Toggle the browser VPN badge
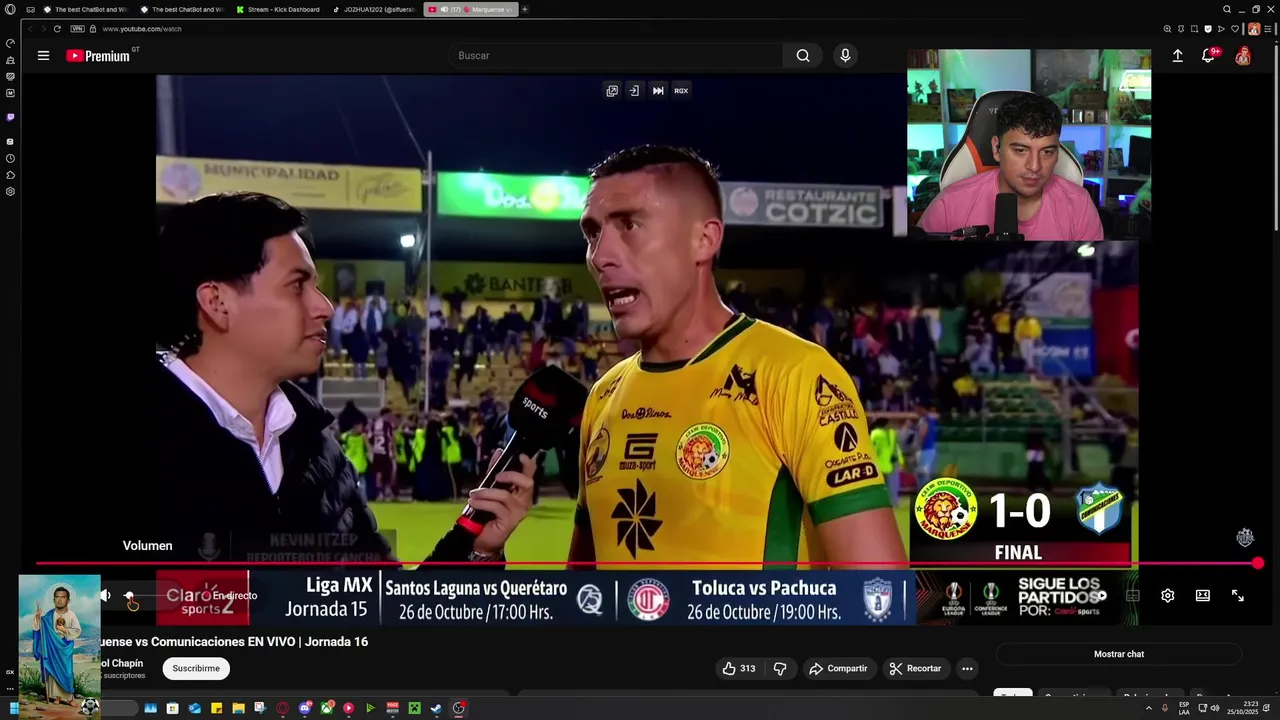Screen dimensions: 1280x720 pos(78,29)
